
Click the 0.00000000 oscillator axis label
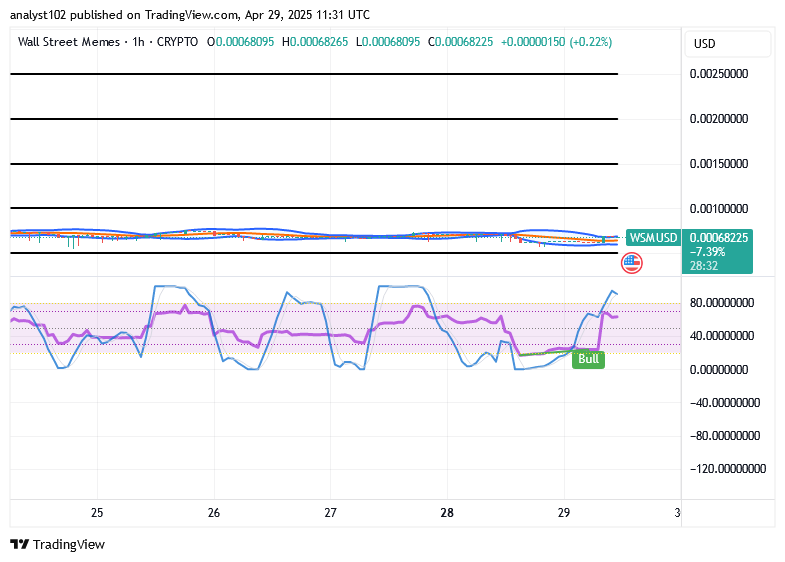(x=719, y=370)
